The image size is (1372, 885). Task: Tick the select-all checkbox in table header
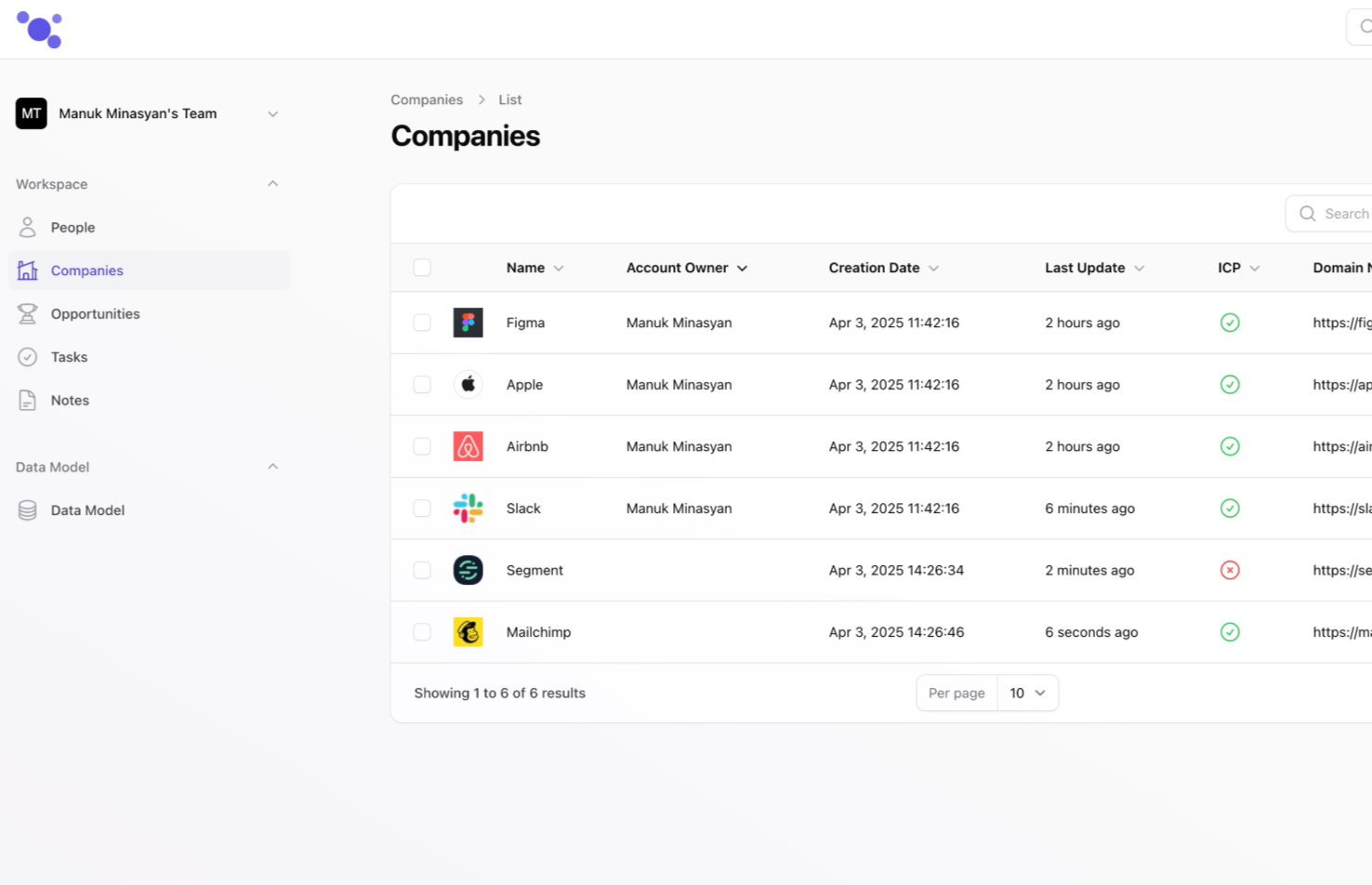tap(422, 268)
